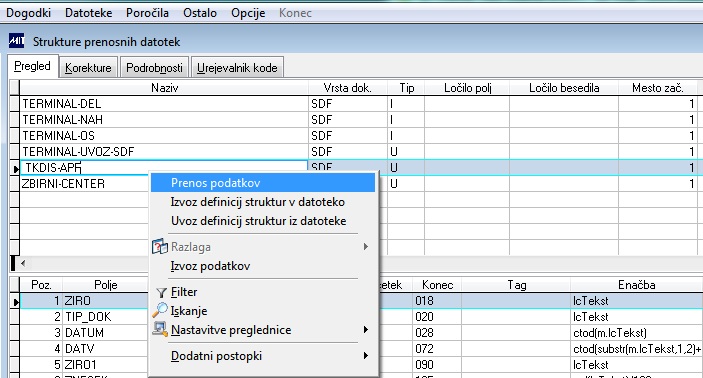Click the Ločilo besedila column header
The height and width of the screenshot is (378, 703).
(564, 88)
